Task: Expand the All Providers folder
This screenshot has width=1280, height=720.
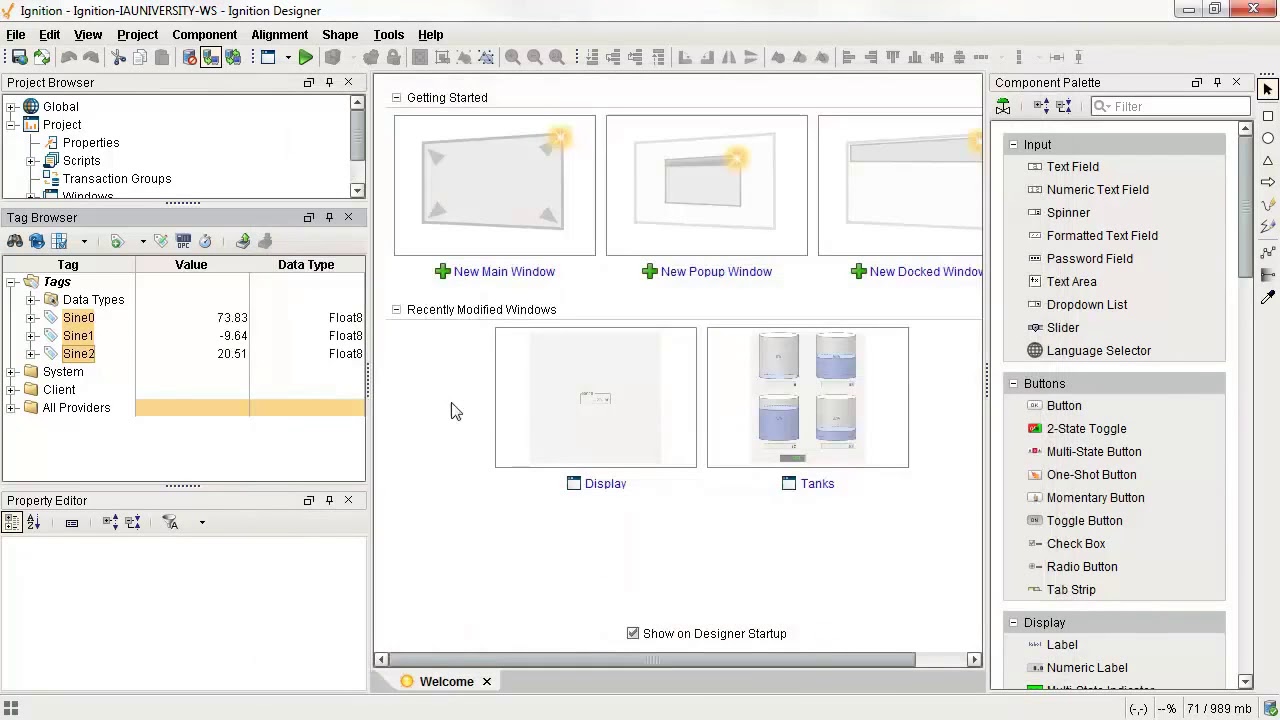Action: (12, 408)
